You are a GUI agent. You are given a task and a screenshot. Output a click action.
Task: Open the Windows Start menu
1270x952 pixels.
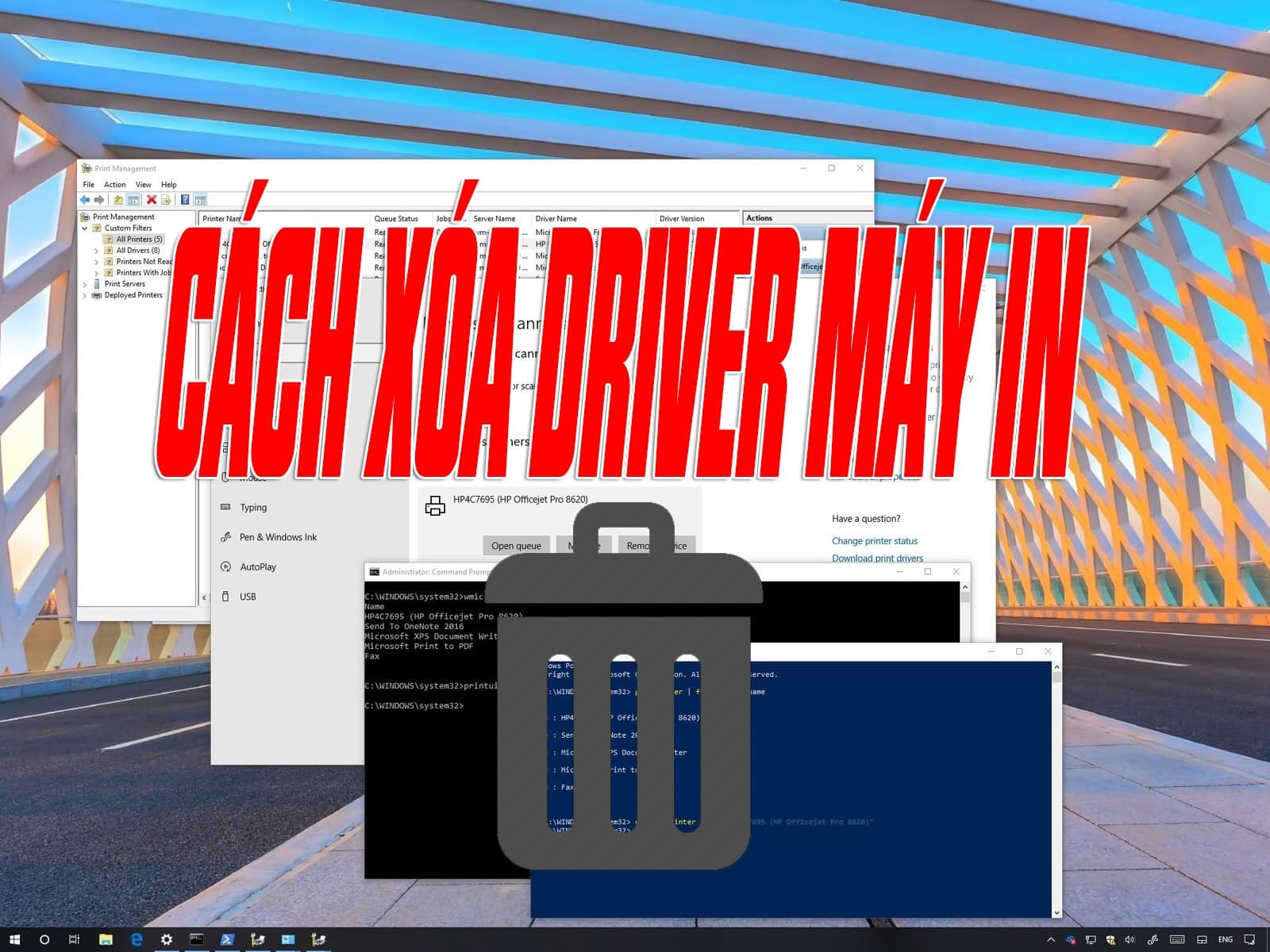pos(14,939)
